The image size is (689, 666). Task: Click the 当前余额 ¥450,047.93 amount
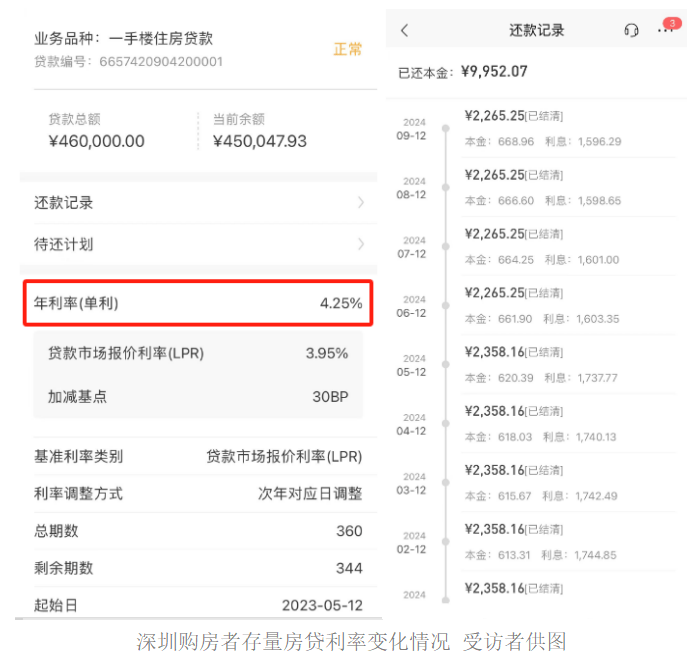coord(260,141)
